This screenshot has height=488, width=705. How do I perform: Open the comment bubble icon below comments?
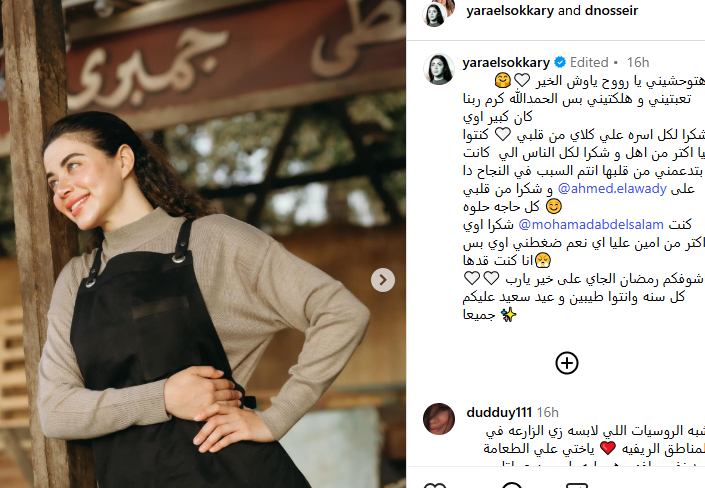tap(511, 485)
